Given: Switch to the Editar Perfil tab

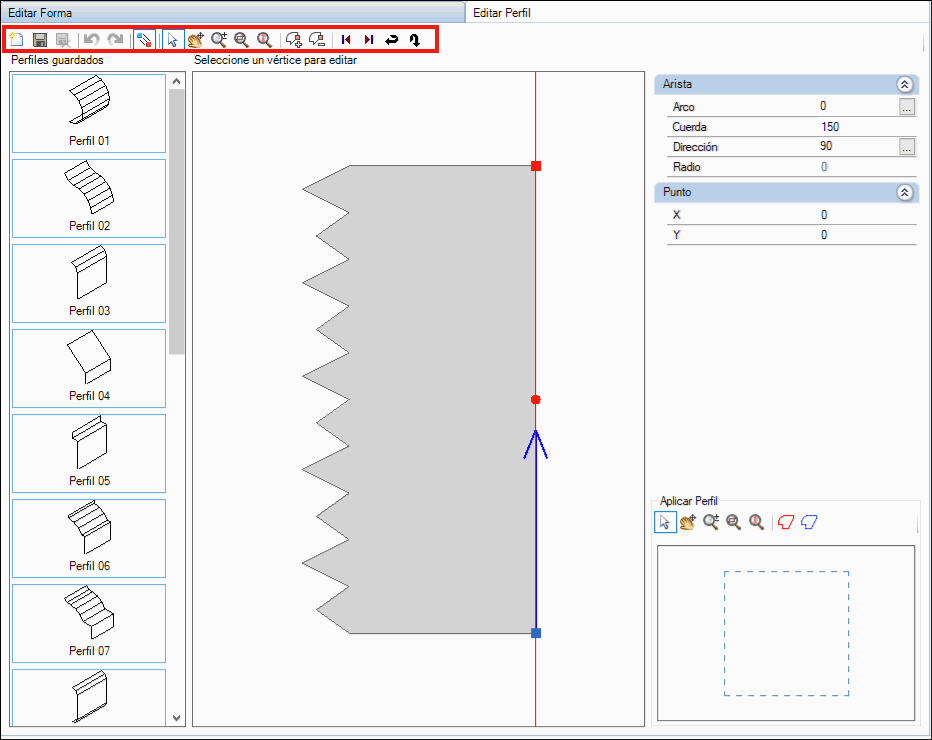Looking at the screenshot, I should 502,13.
